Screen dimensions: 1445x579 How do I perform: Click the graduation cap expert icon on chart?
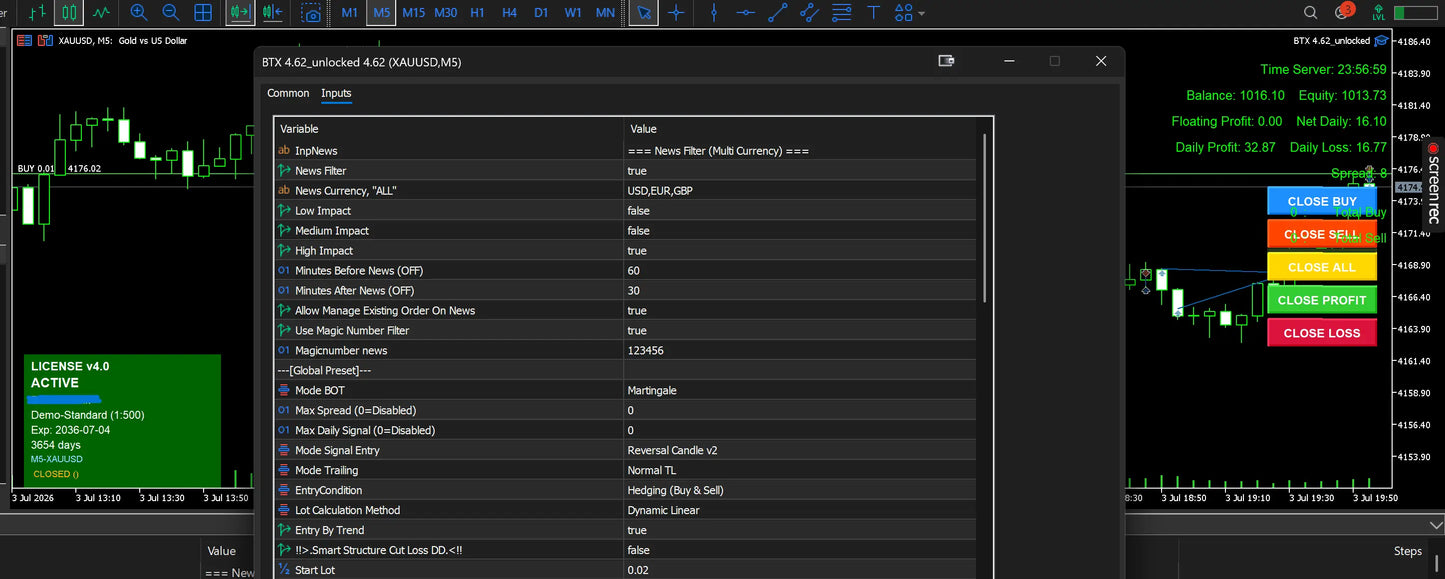coord(1381,41)
